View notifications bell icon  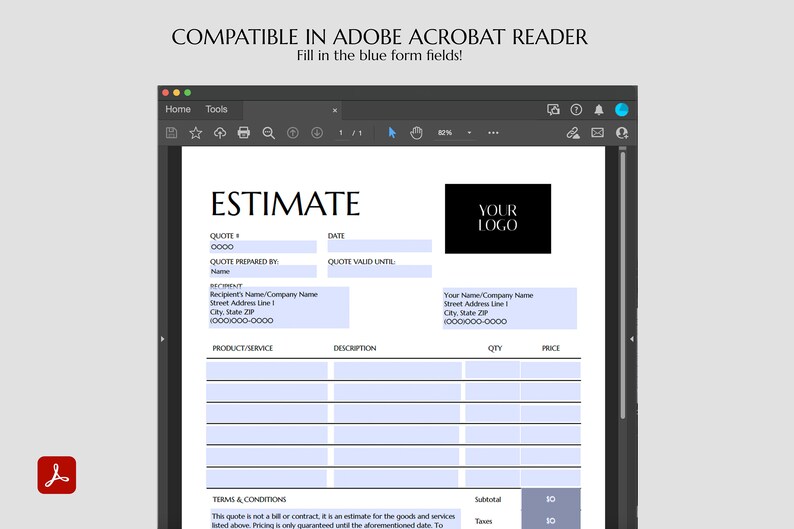click(x=599, y=109)
